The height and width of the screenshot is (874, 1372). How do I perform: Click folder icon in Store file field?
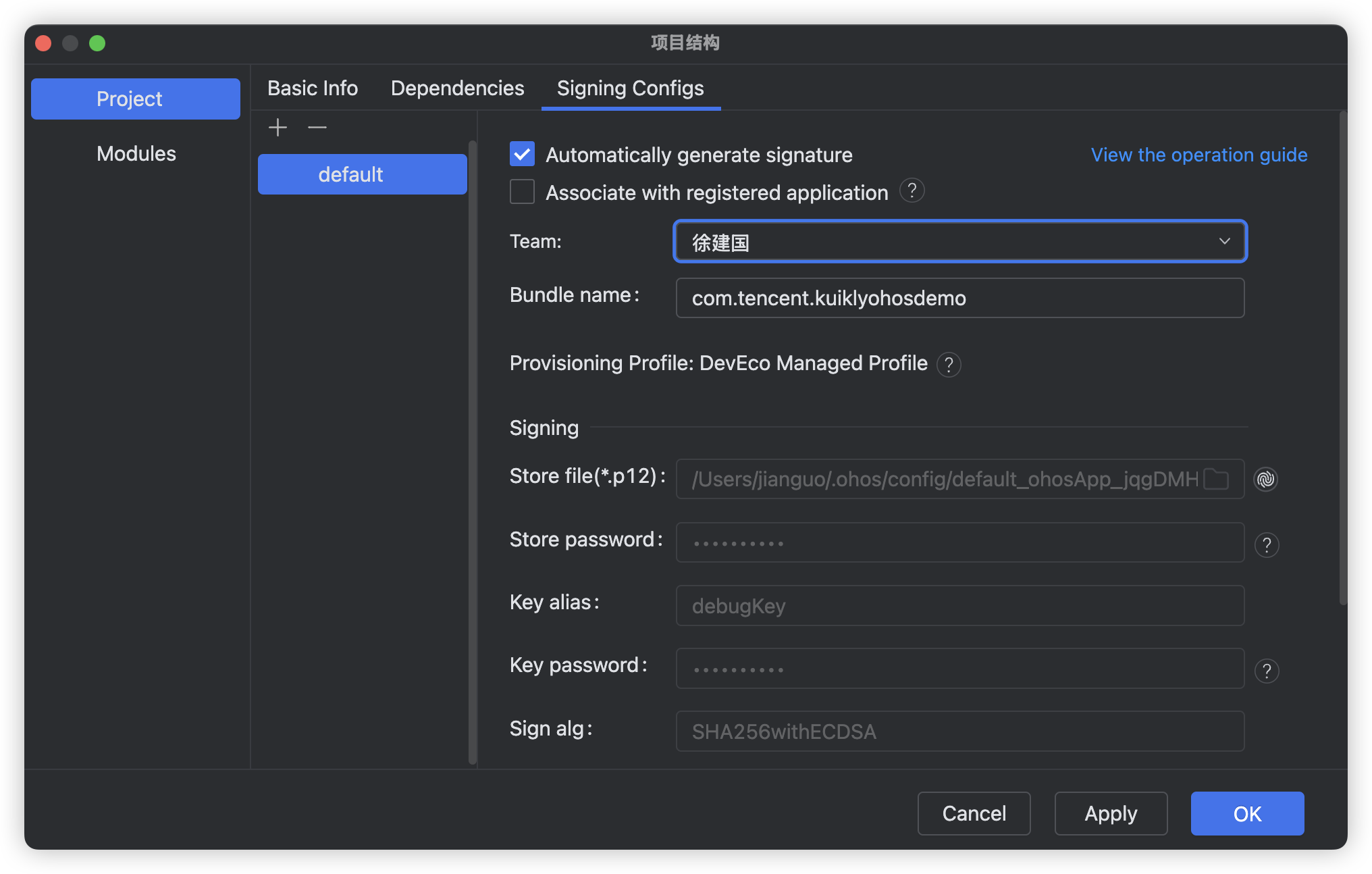coord(1216,479)
